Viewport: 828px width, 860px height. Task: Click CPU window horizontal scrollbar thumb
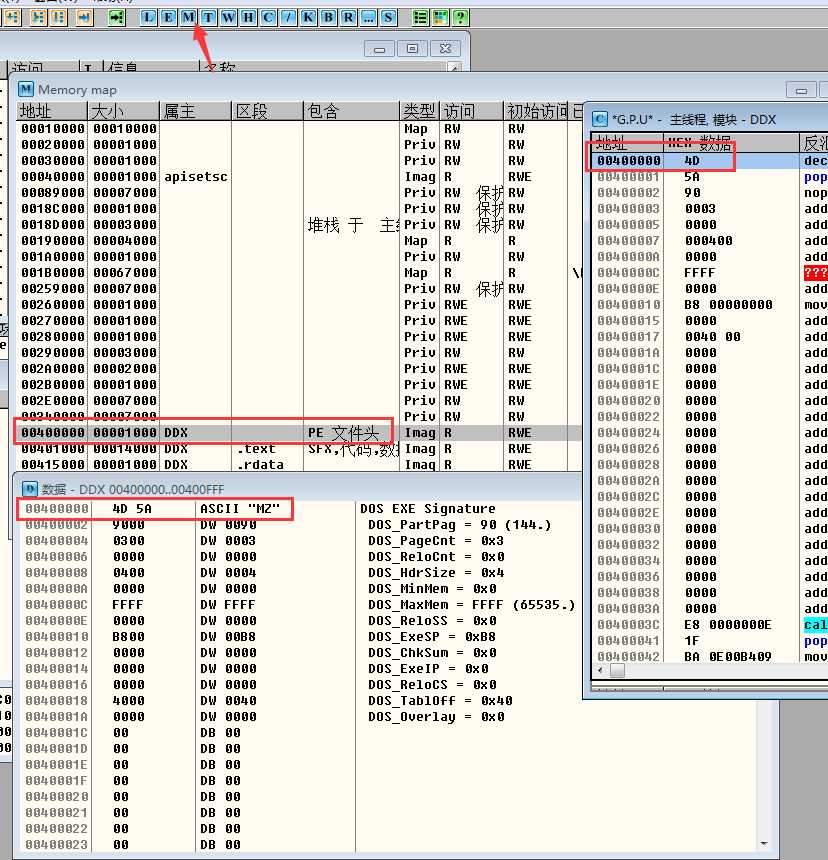617,670
